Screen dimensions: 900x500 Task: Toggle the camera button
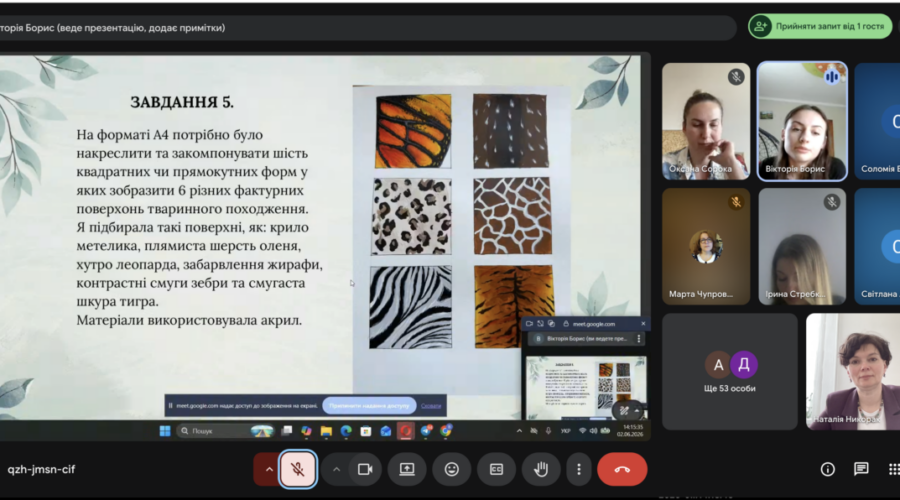tap(365, 469)
